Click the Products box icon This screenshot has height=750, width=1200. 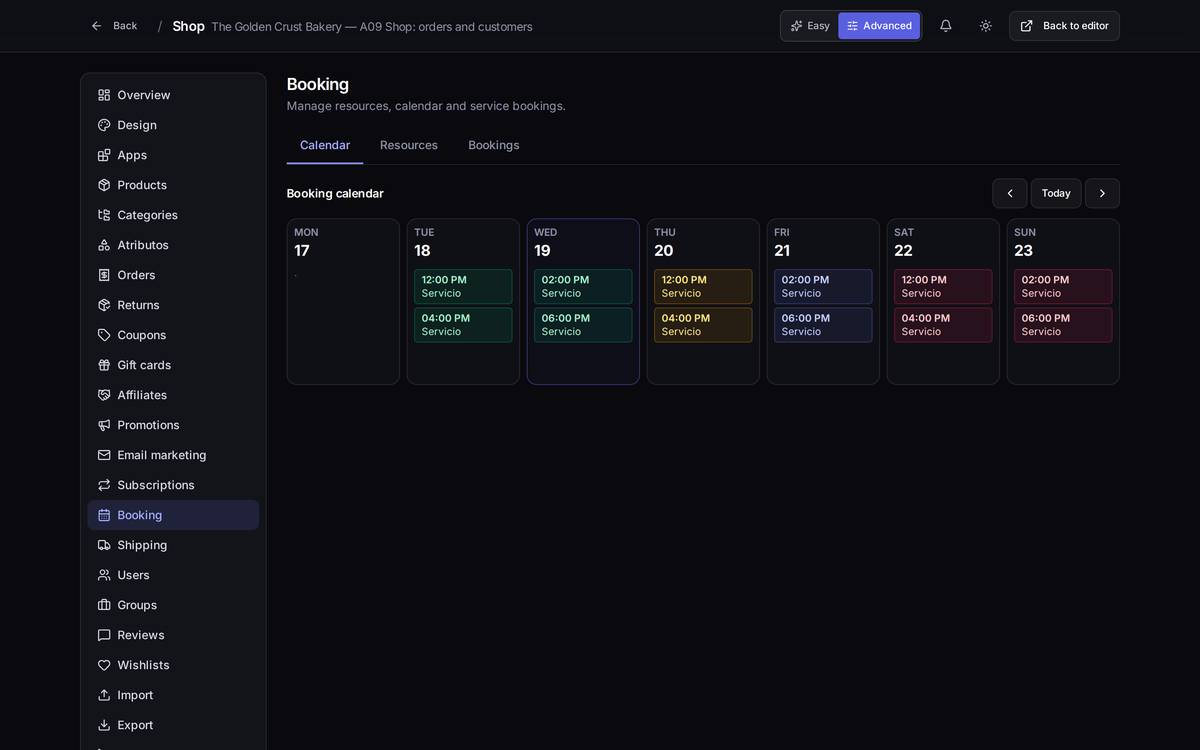coord(104,185)
